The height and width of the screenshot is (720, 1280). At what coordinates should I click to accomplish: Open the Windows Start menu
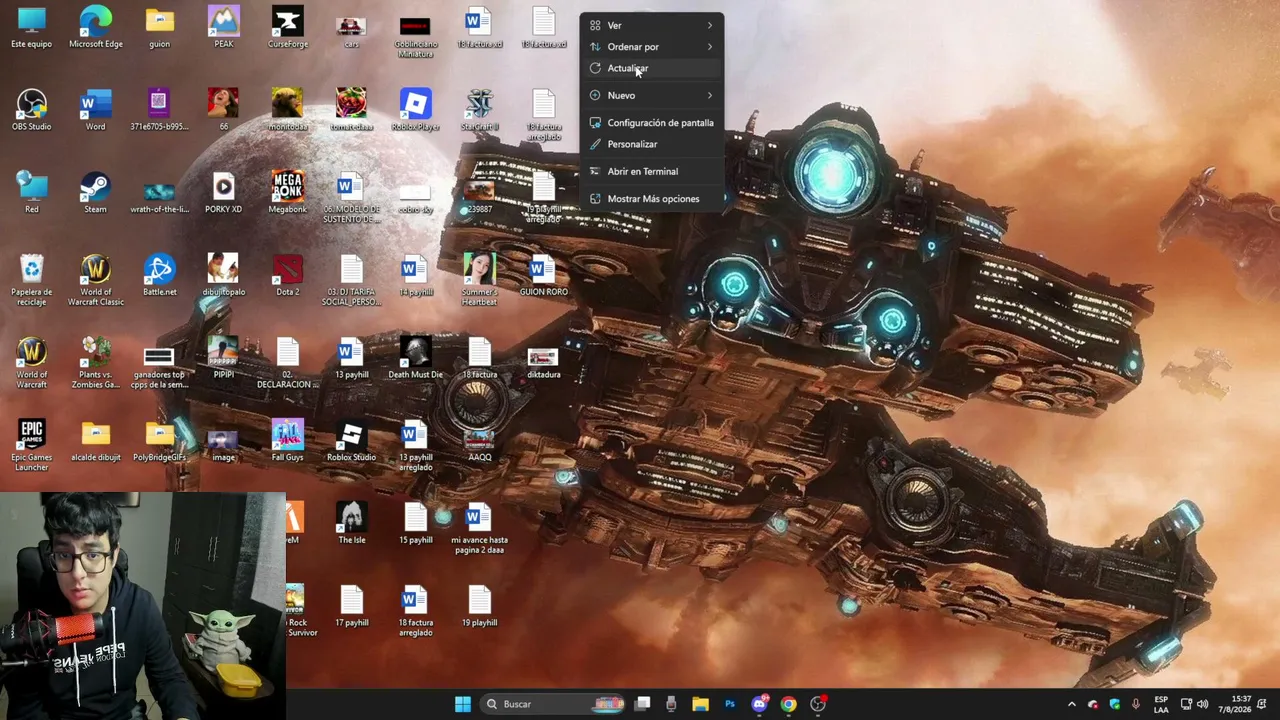[463, 704]
